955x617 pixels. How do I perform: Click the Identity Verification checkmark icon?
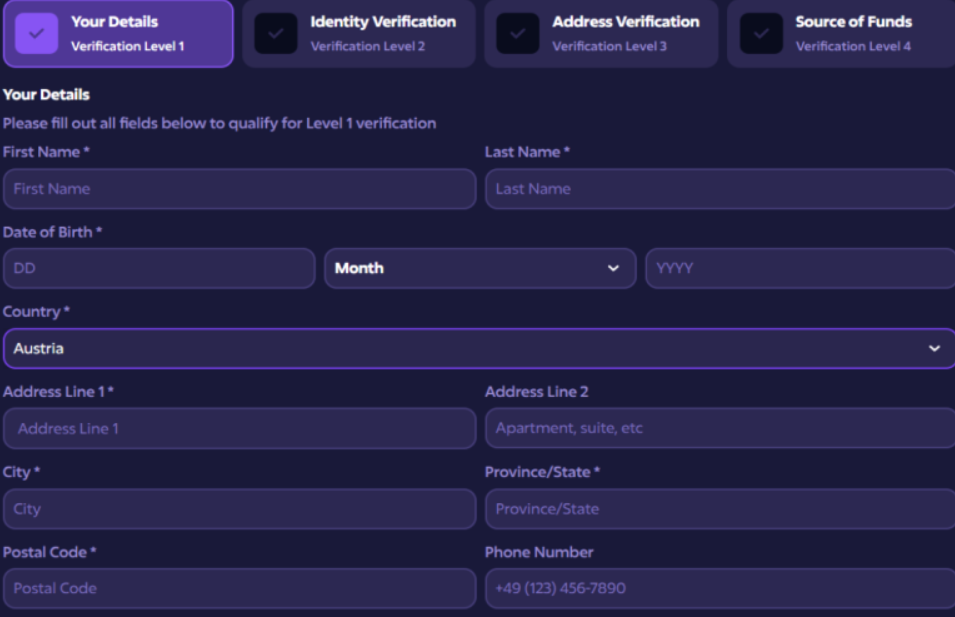click(x=276, y=33)
